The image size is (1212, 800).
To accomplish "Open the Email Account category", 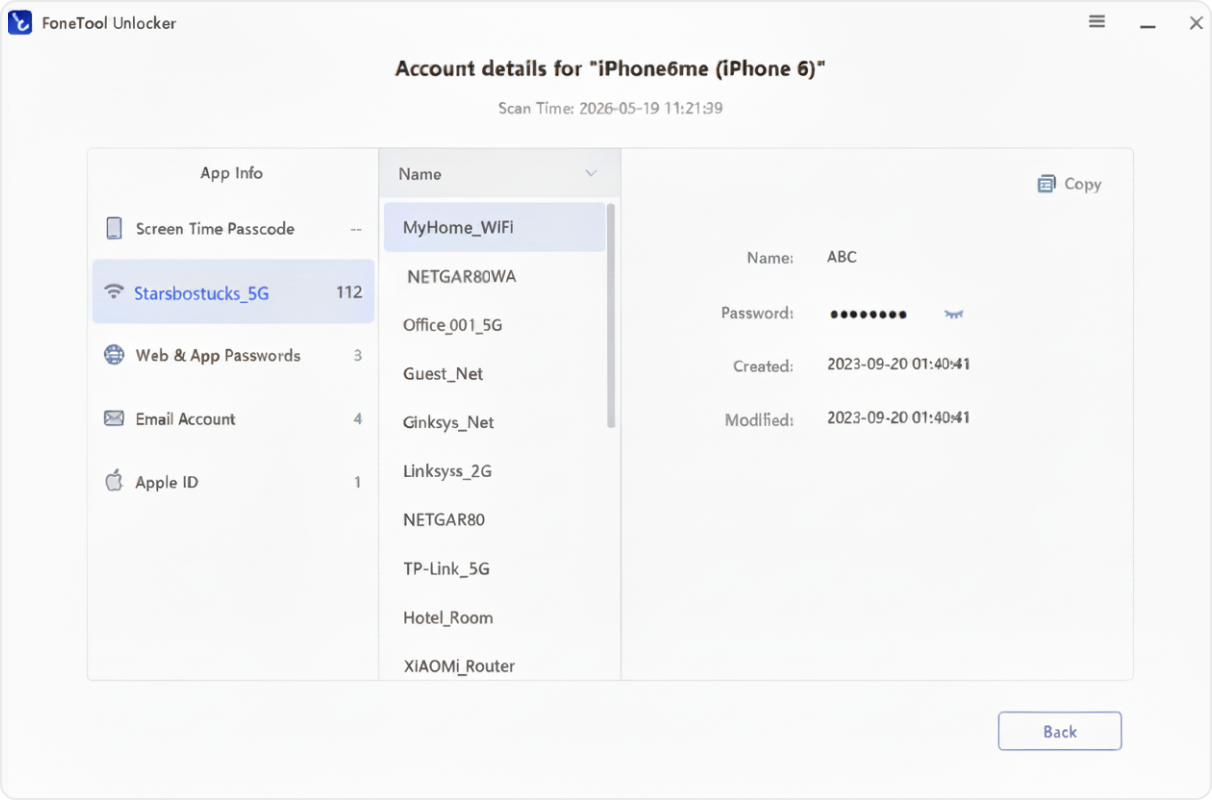I will pyautogui.click(x=233, y=419).
